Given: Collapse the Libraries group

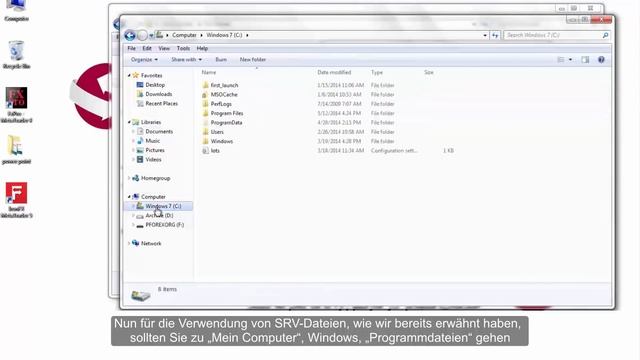Looking at the screenshot, I should point(129,122).
